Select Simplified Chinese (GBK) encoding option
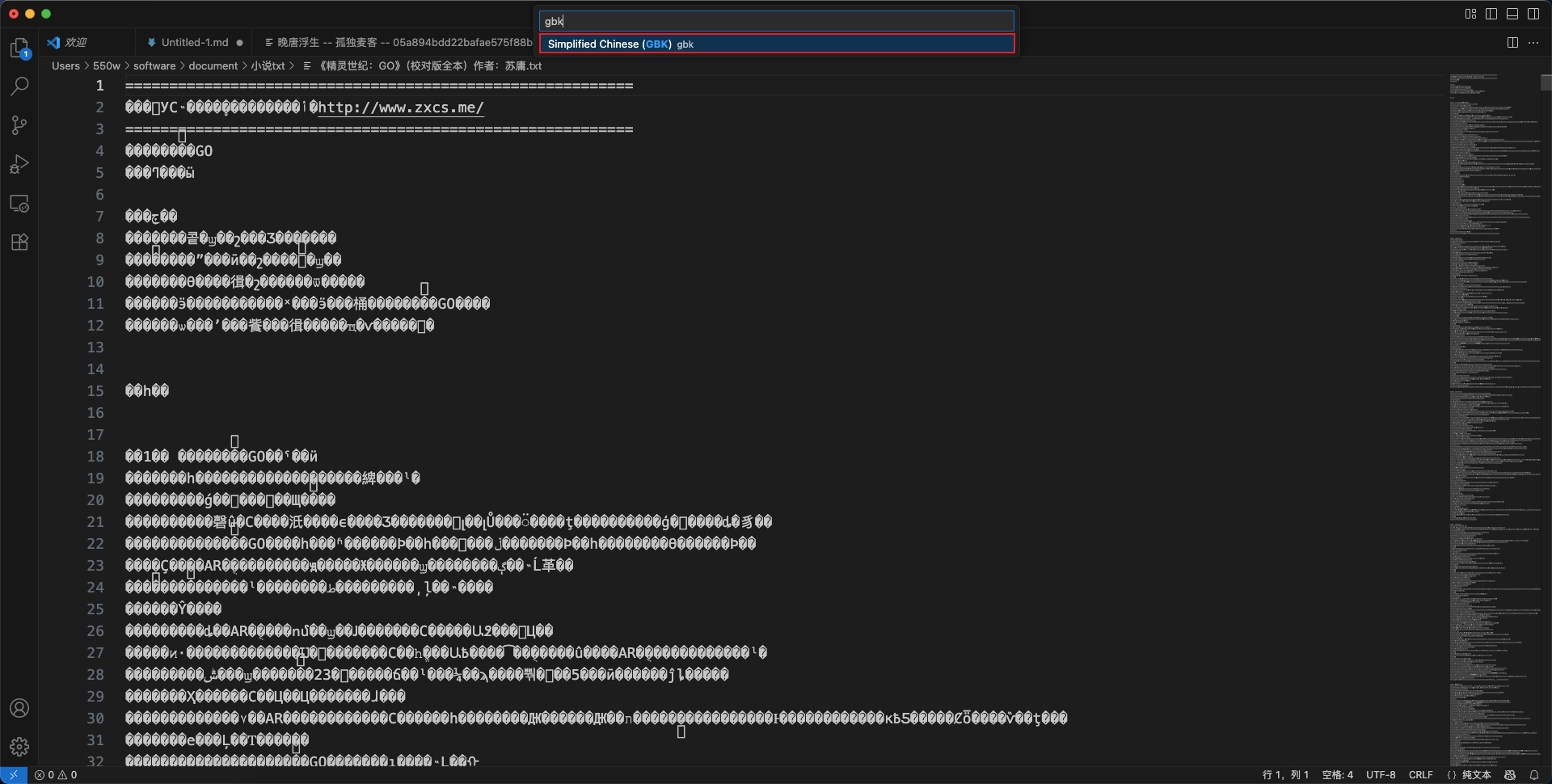This screenshot has width=1552, height=784. [x=776, y=44]
